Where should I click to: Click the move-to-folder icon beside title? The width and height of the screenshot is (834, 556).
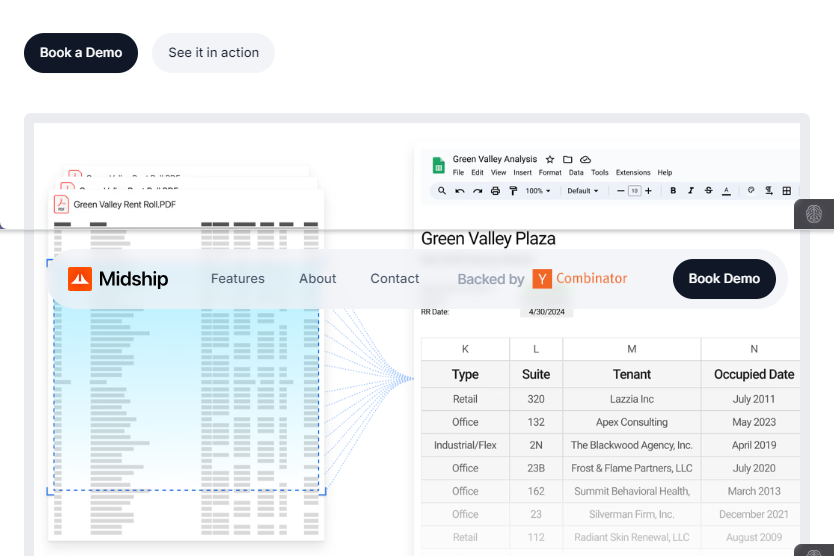click(x=568, y=159)
